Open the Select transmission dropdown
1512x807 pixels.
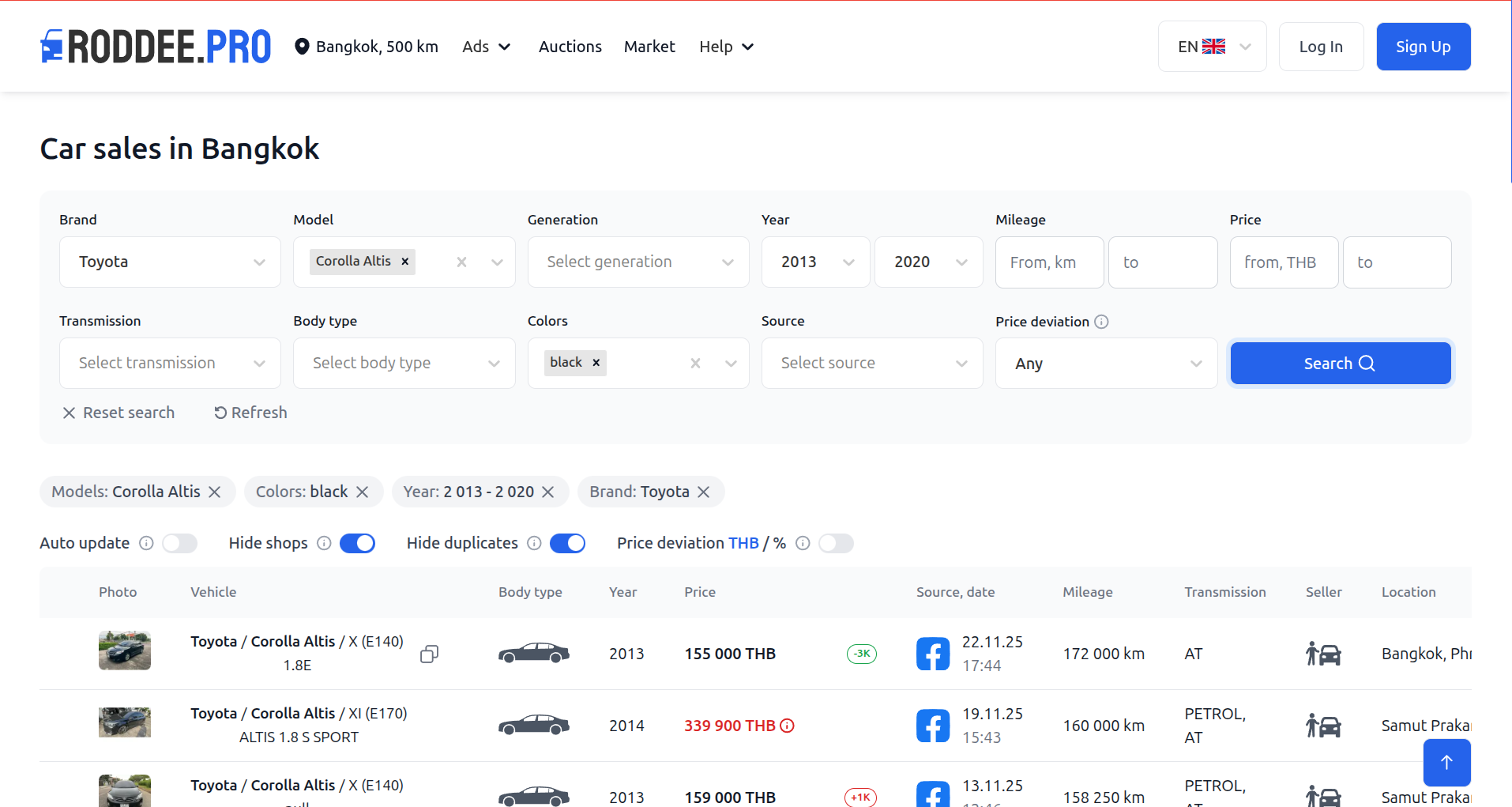[169, 363]
